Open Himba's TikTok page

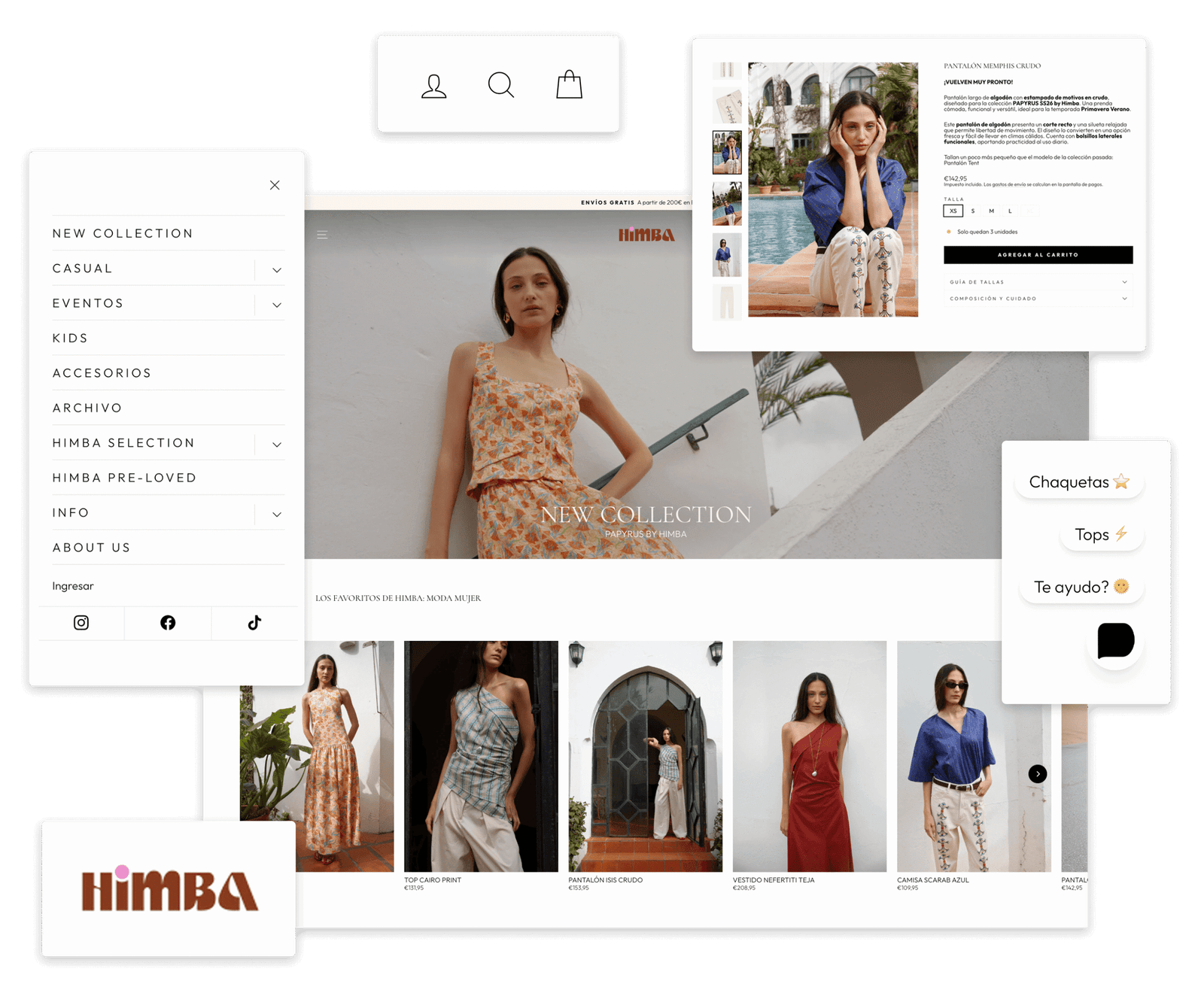(x=254, y=623)
